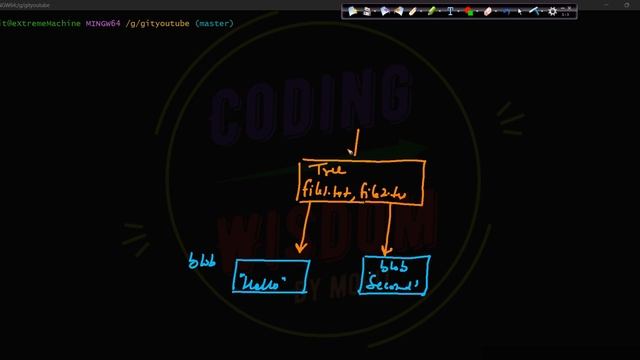This screenshot has width=640, height=360.
Task: Switch to the mouse cursor mode
Action: (520, 11)
